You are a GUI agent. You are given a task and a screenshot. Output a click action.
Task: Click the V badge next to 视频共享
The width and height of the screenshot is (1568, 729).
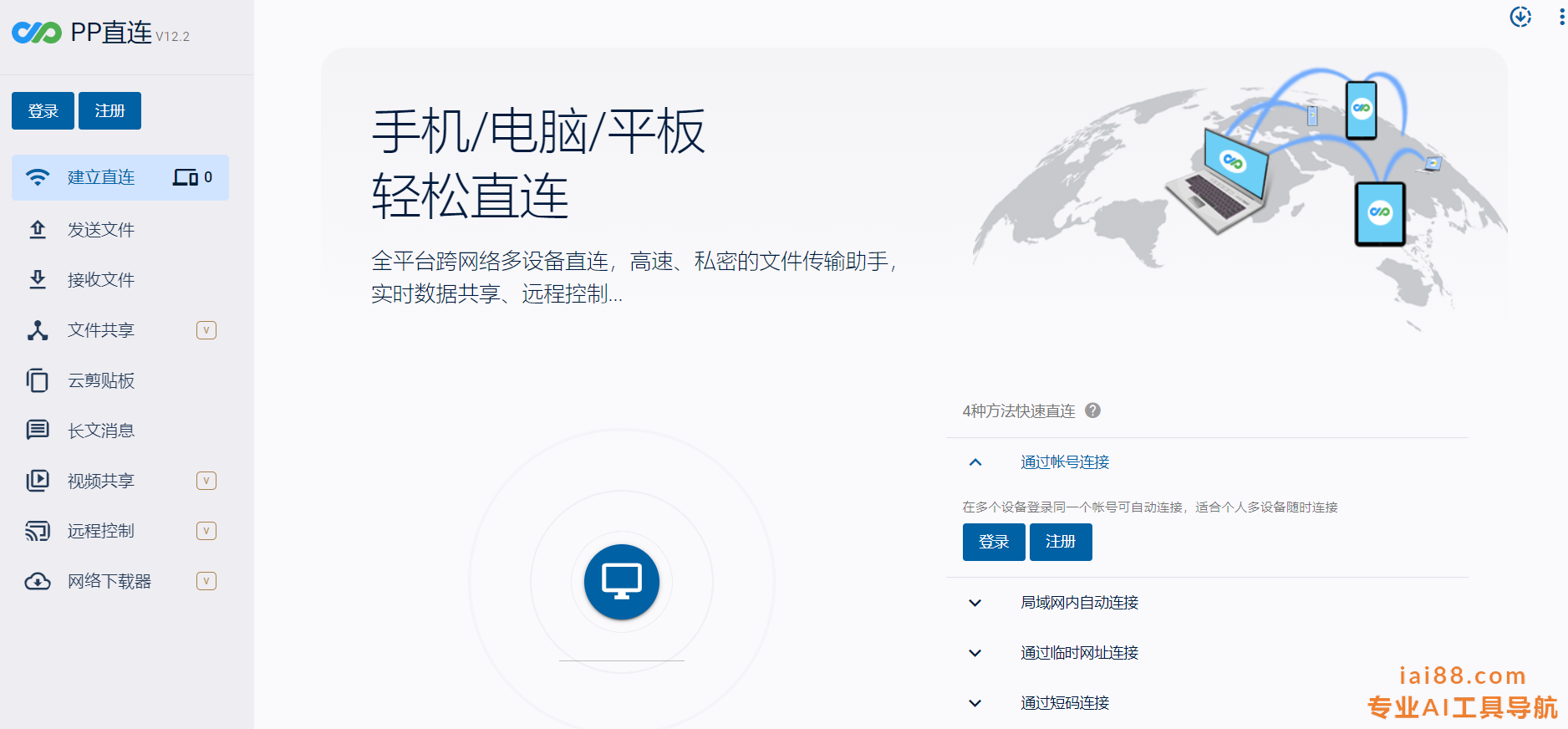206,481
